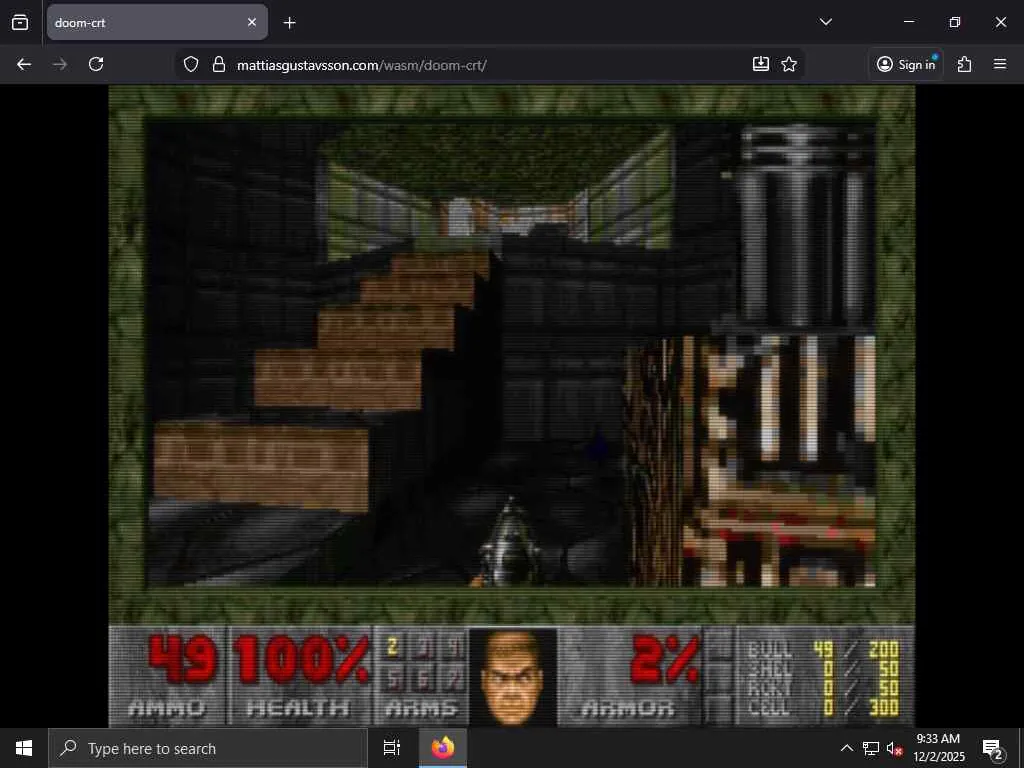Open the clock showing 9:33 AM

(938, 748)
